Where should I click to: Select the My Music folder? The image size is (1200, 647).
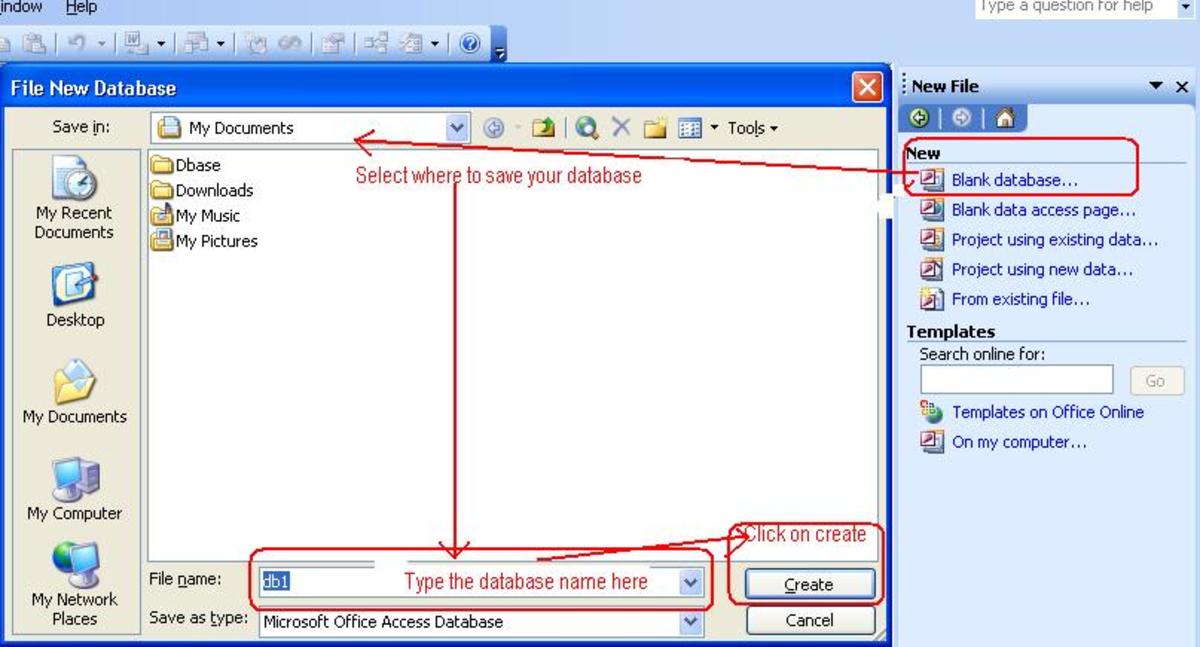pyautogui.click(x=207, y=215)
